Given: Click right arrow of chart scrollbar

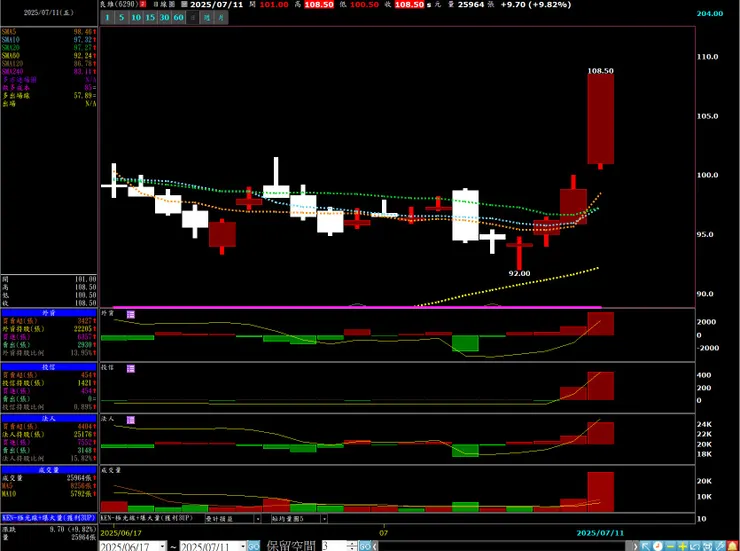Looking at the screenshot, I should coord(636,546).
